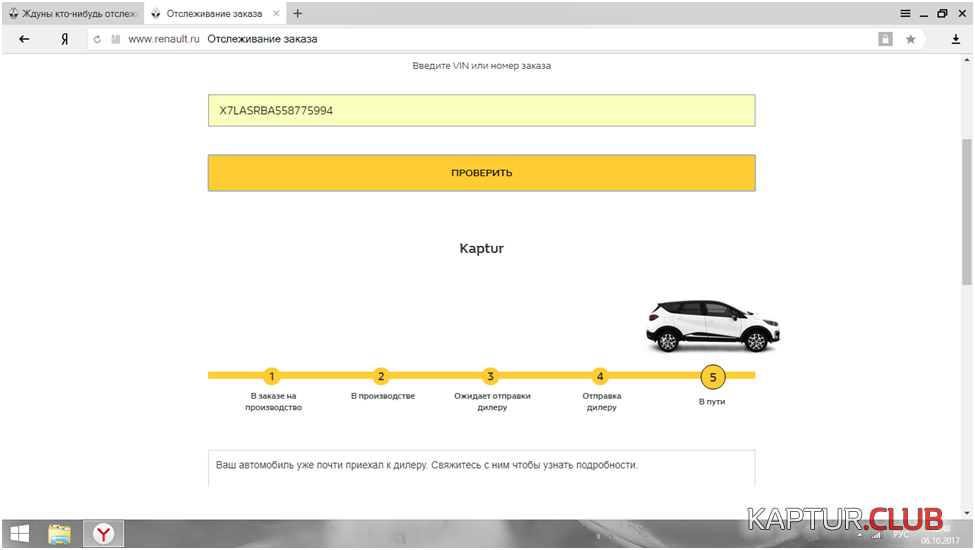The width and height of the screenshot is (975, 550).
Task: Open a new tab with the plus button
Action: (x=298, y=13)
